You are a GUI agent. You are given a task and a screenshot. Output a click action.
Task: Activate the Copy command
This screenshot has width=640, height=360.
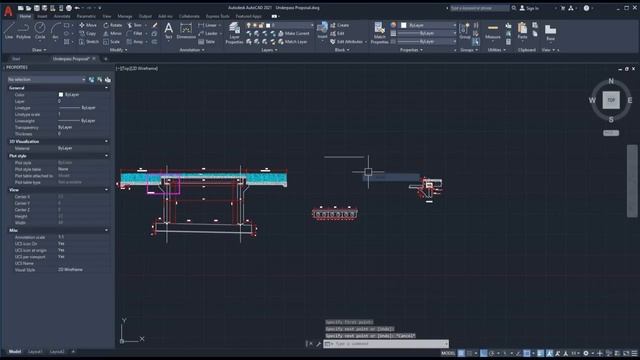[87, 33]
